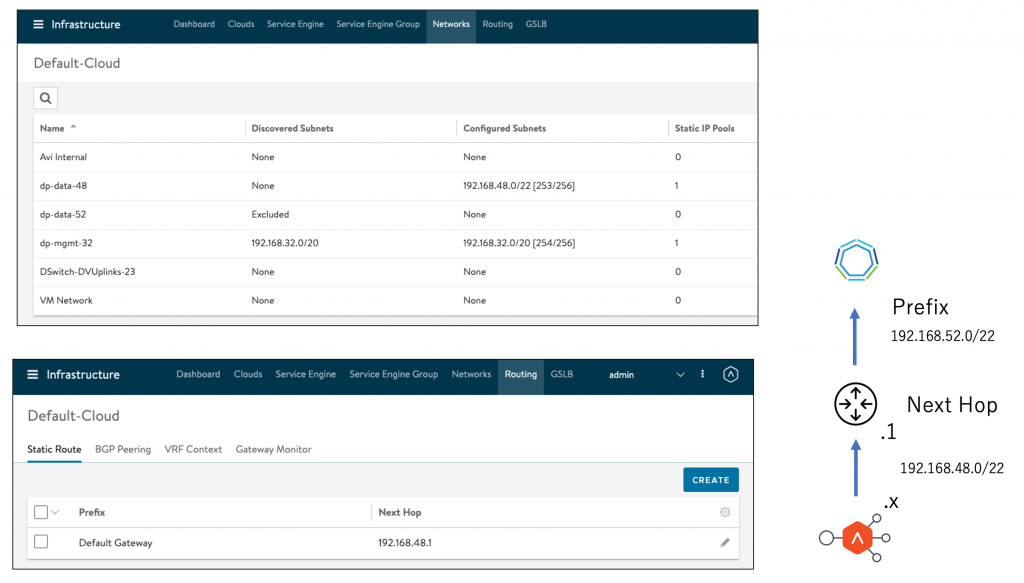Select the DSwitch-DVUplinks-23 network row
This screenshot has height=583, width=1024.
396,272
